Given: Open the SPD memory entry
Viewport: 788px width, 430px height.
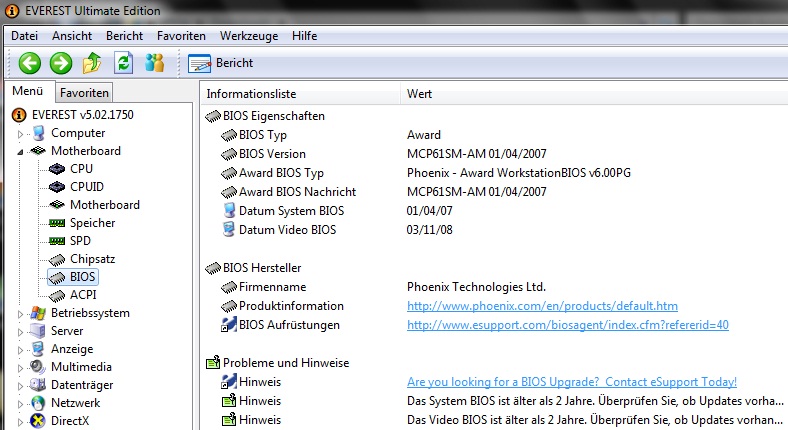Looking at the screenshot, I should pyautogui.click(x=80, y=241).
